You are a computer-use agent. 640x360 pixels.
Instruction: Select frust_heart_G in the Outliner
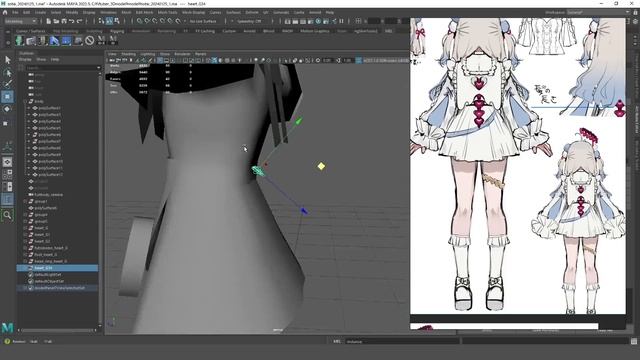(46, 254)
